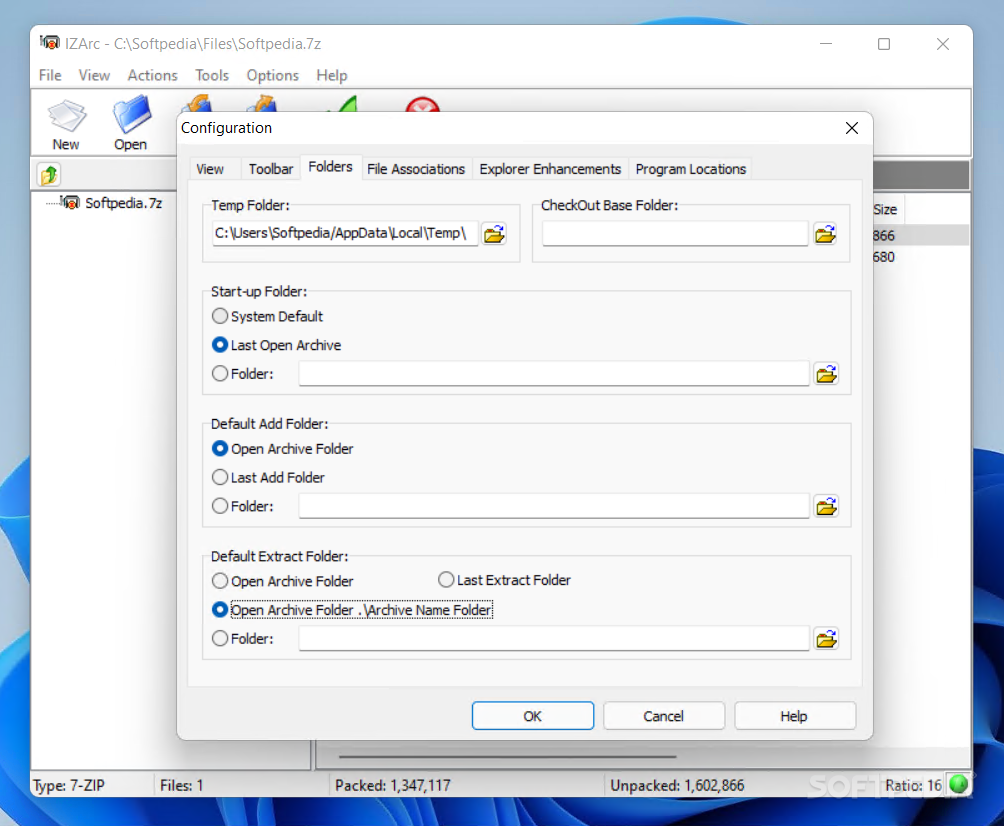
Task: Confirm settings with the OK button
Action: (533, 716)
